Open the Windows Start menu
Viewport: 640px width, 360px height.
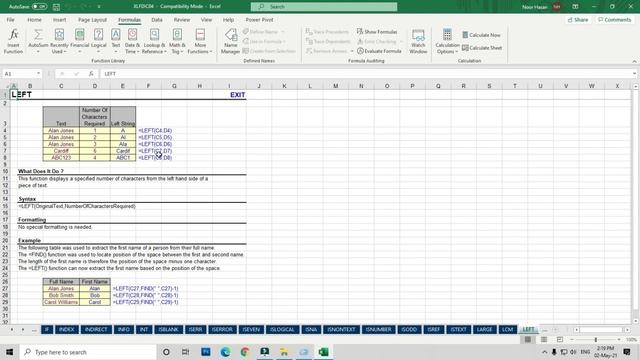pos(9,352)
